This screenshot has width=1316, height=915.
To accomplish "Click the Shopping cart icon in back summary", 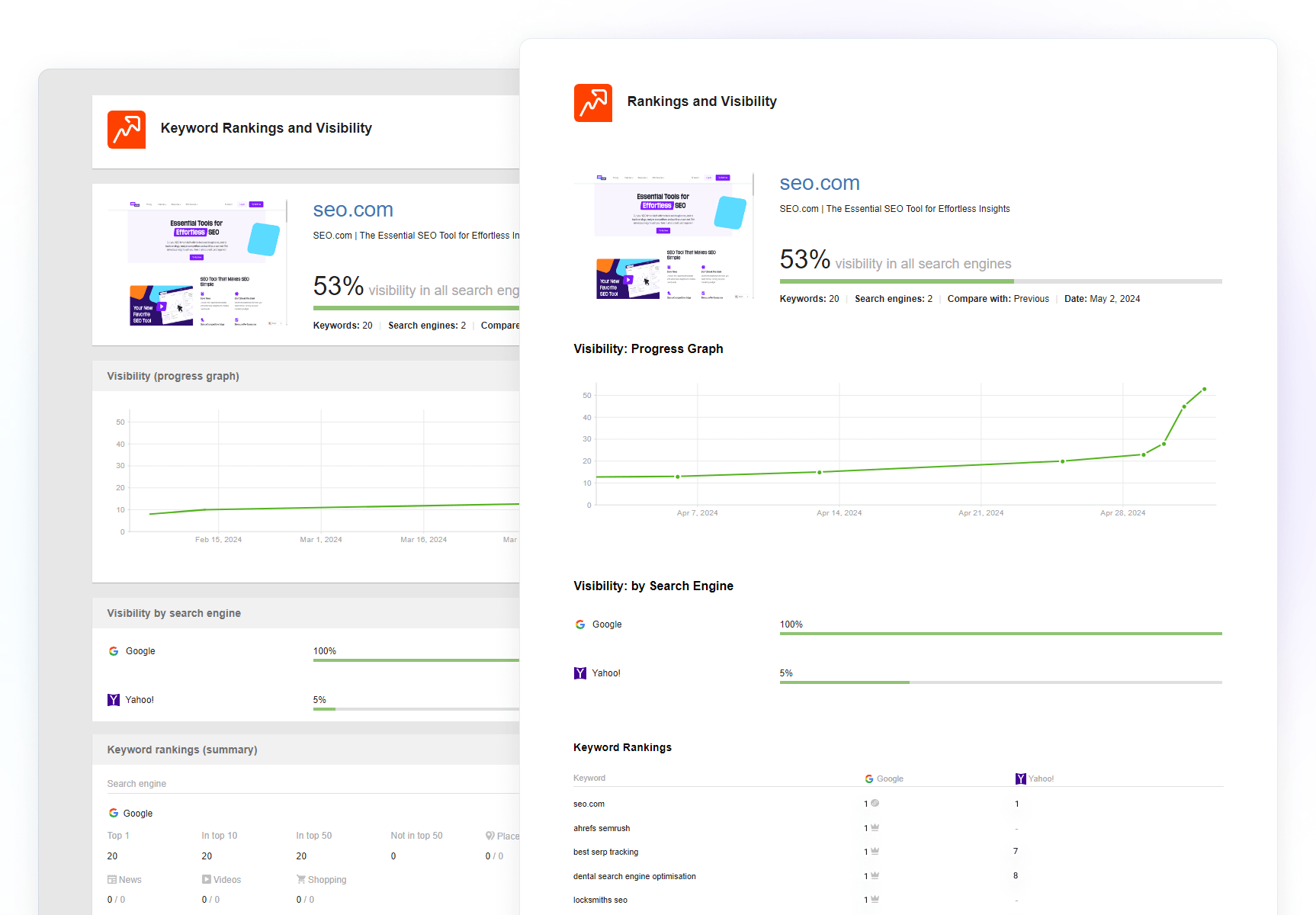I will pos(301,879).
